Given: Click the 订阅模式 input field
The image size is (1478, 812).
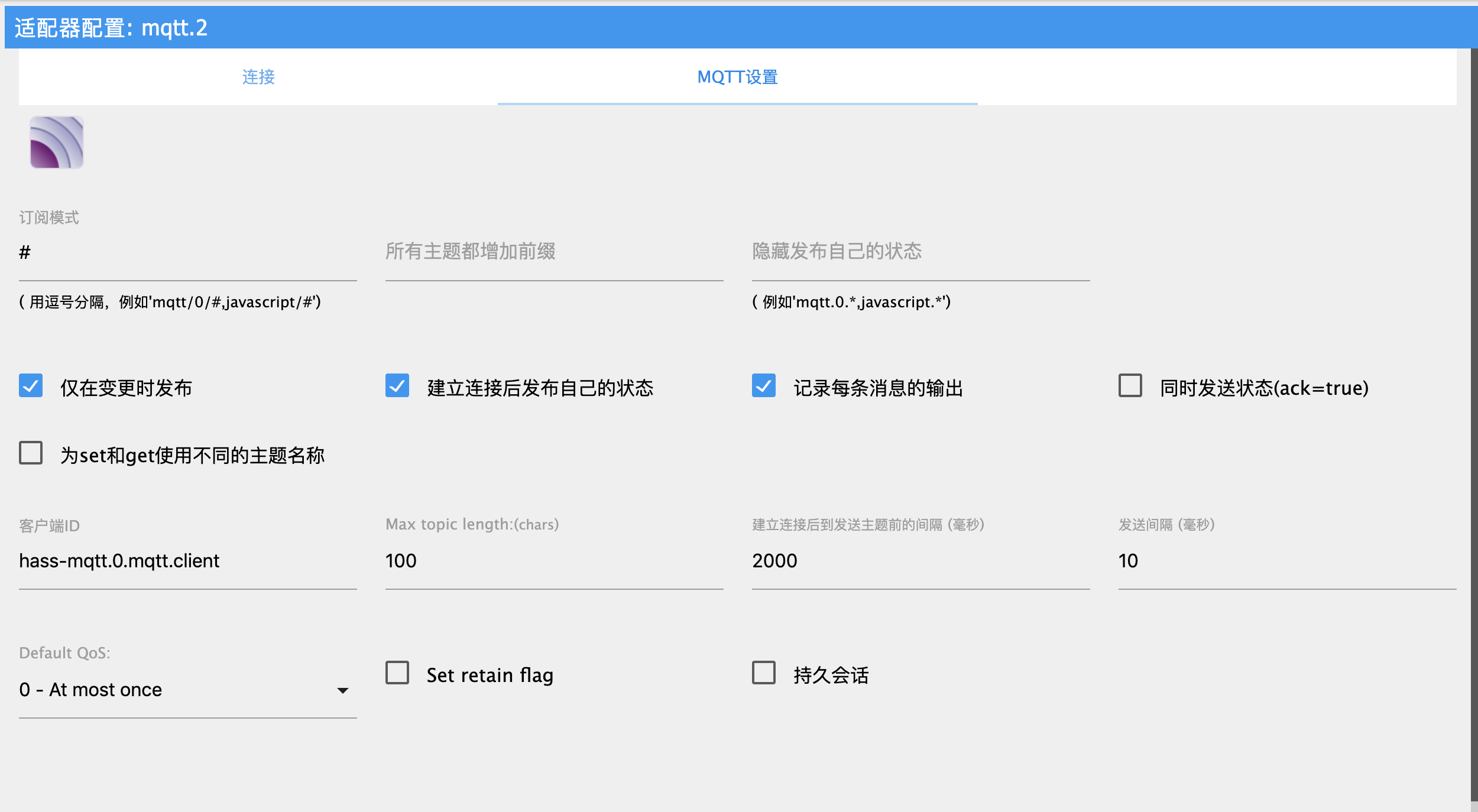Looking at the screenshot, I should (x=187, y=253).
